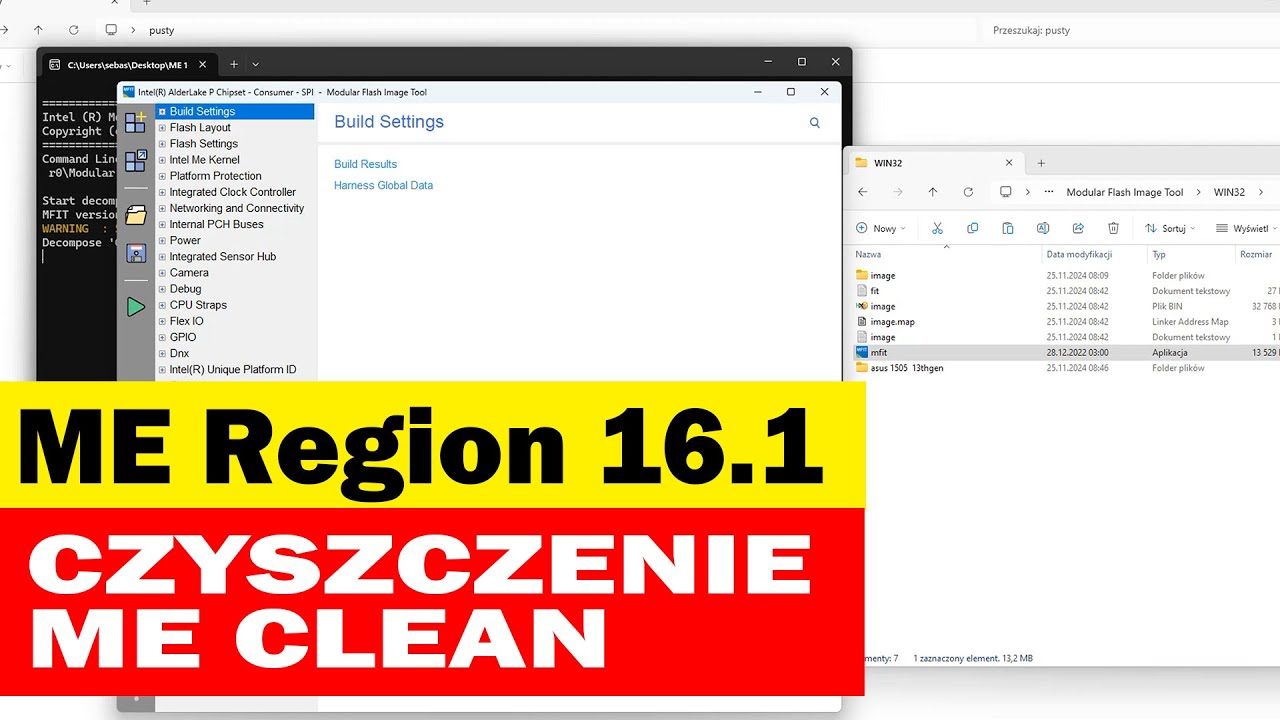The width and height of the screenshot is (1280, 720).
Task: Click refresh icon in the background 'pusty' Explorer
Action: click(x=73, y=30)
